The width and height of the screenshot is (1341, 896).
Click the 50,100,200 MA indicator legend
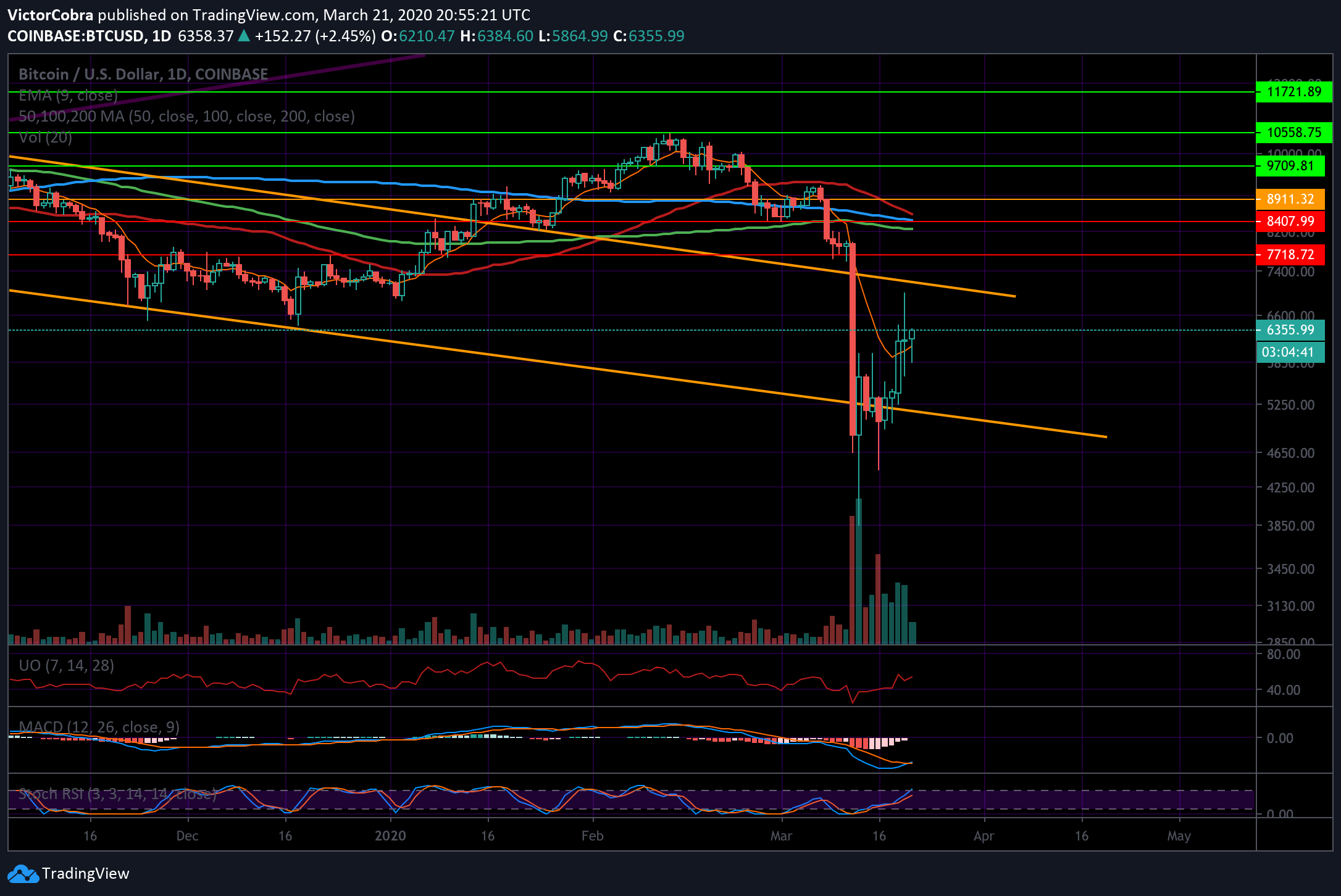pyautogui.click(x=186, y=117)
